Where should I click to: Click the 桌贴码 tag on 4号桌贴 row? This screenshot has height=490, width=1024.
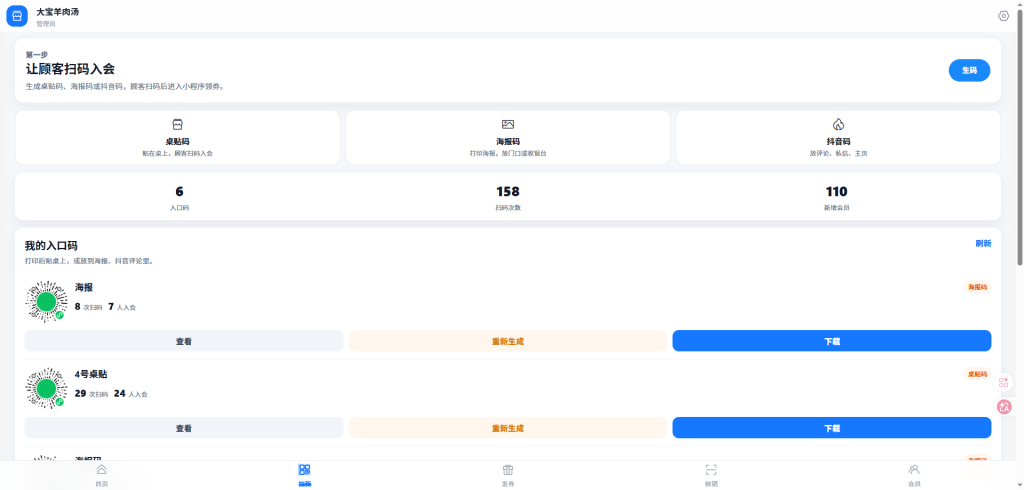pos(977,374)
